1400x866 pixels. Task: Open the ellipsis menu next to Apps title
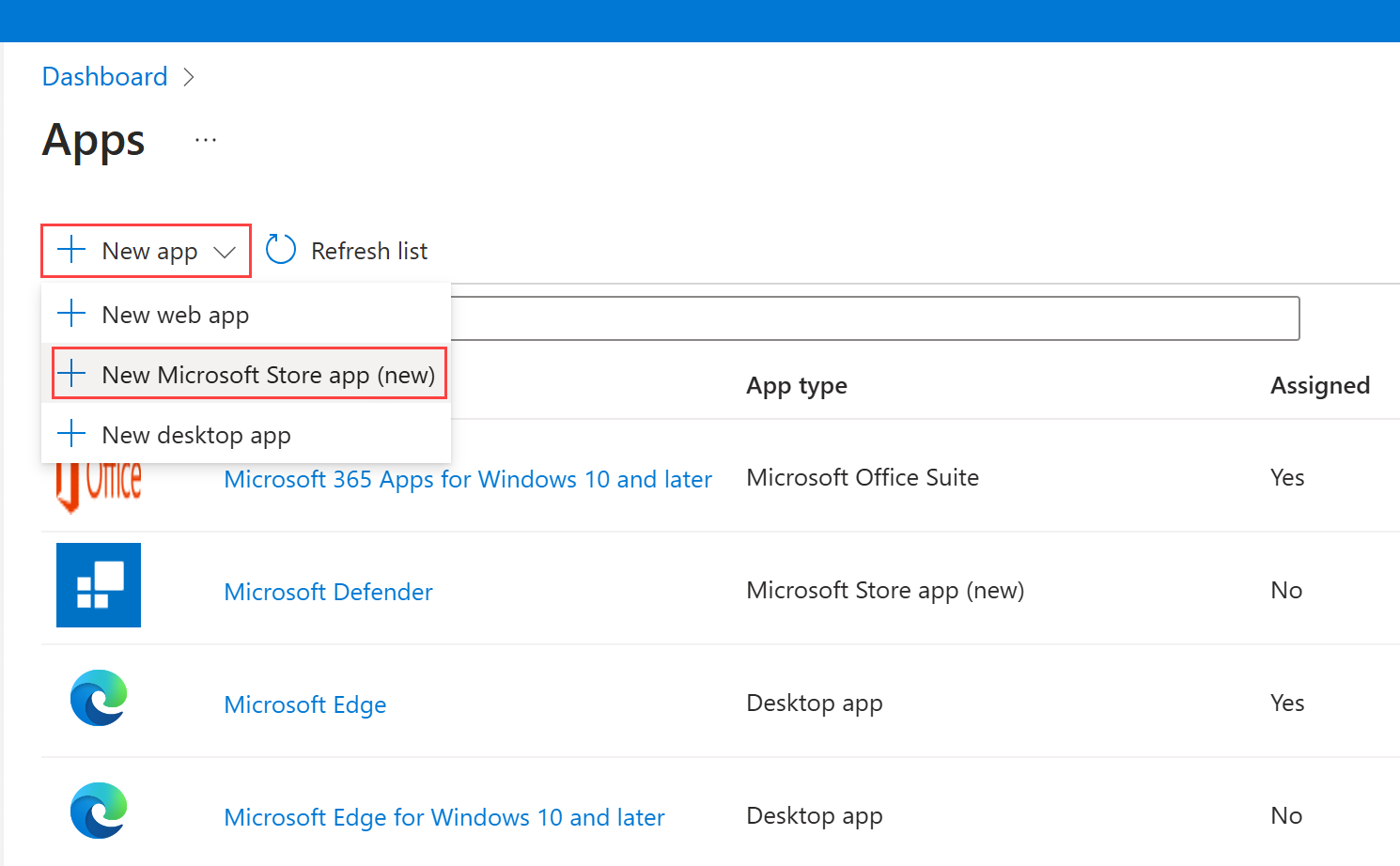pos(205,139)
